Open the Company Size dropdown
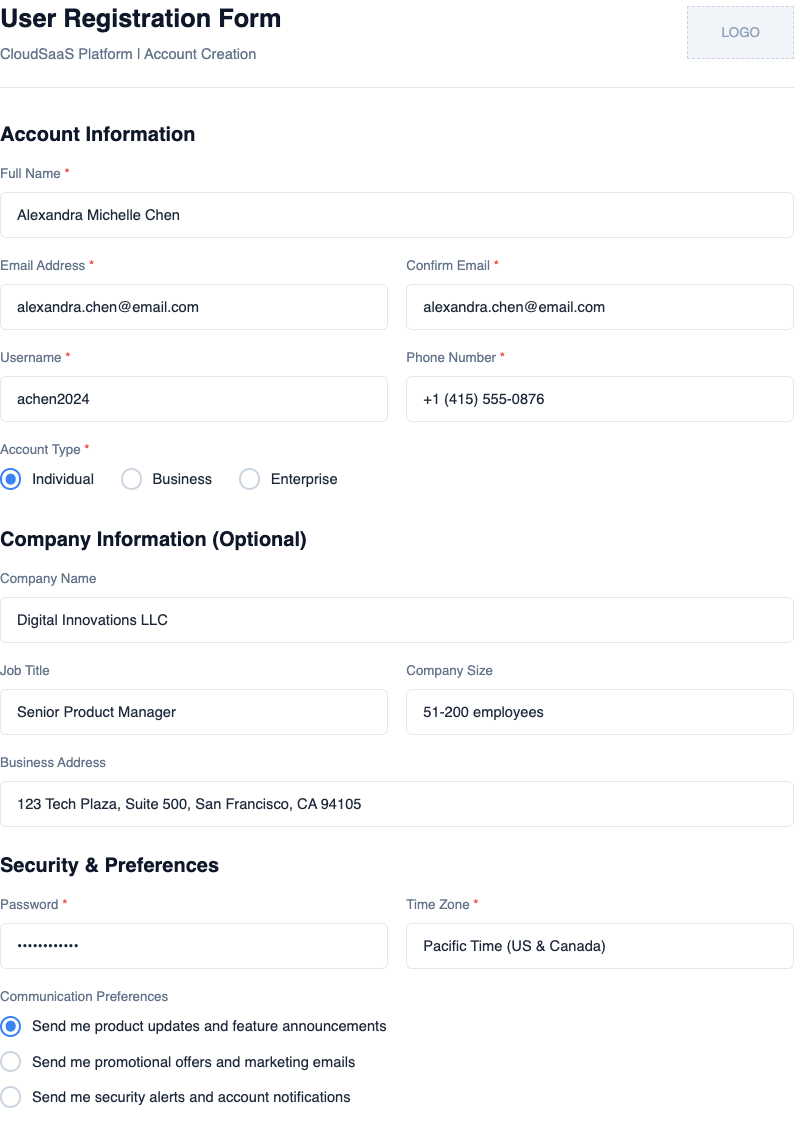 point(599,711)
